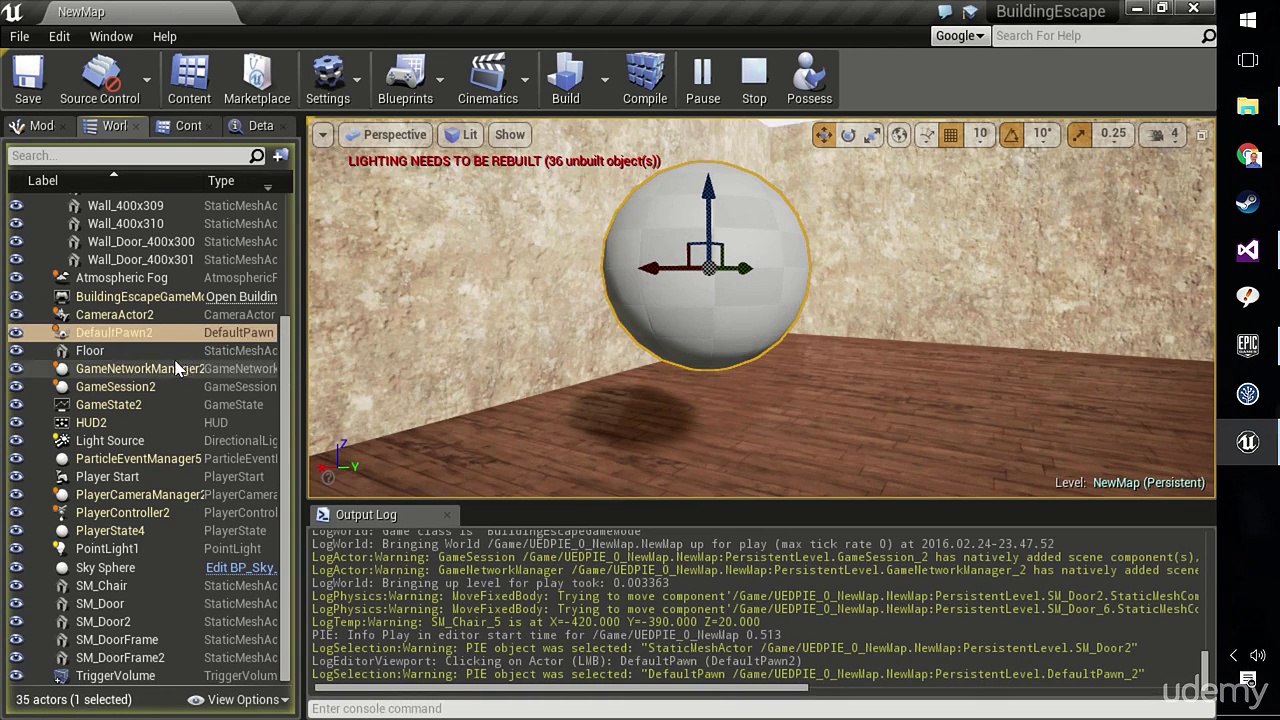The image size is (1280, 720).
Task: Toggle scale snapping arrow icon
Action: coord(1079,135)
